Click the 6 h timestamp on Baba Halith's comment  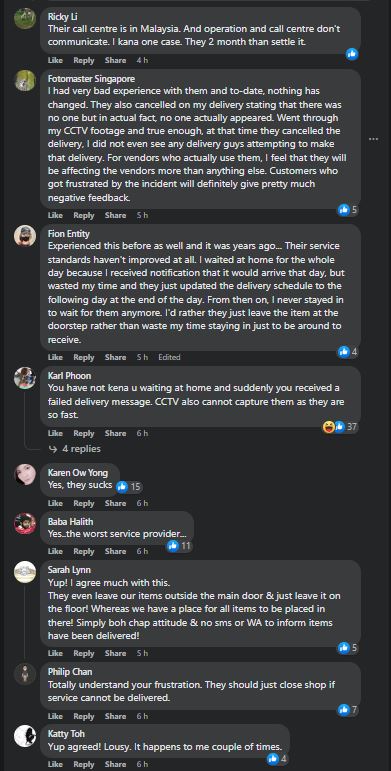[142, 551]
